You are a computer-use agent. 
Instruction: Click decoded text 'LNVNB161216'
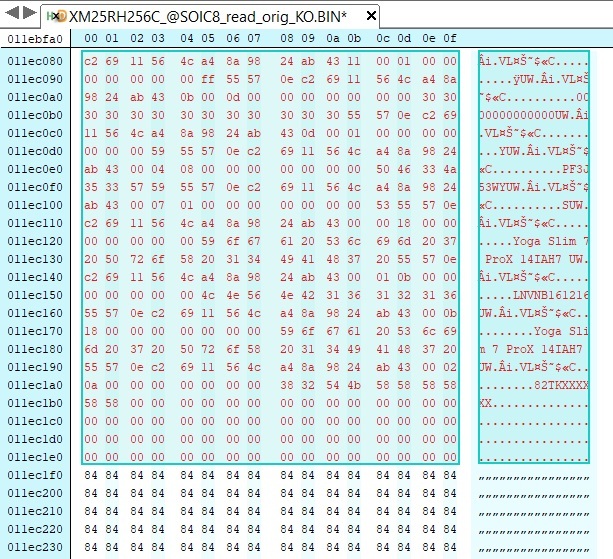click(x=550, y=295)
